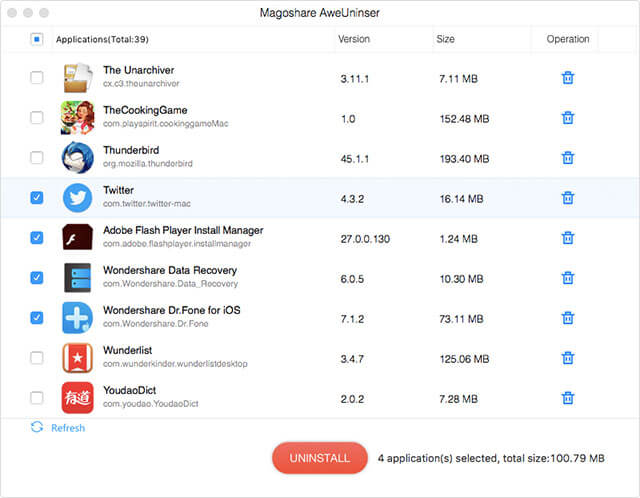Click the 'Magoshare AweUninser' window title
The image size is (640, 498).
pos(320,13)
